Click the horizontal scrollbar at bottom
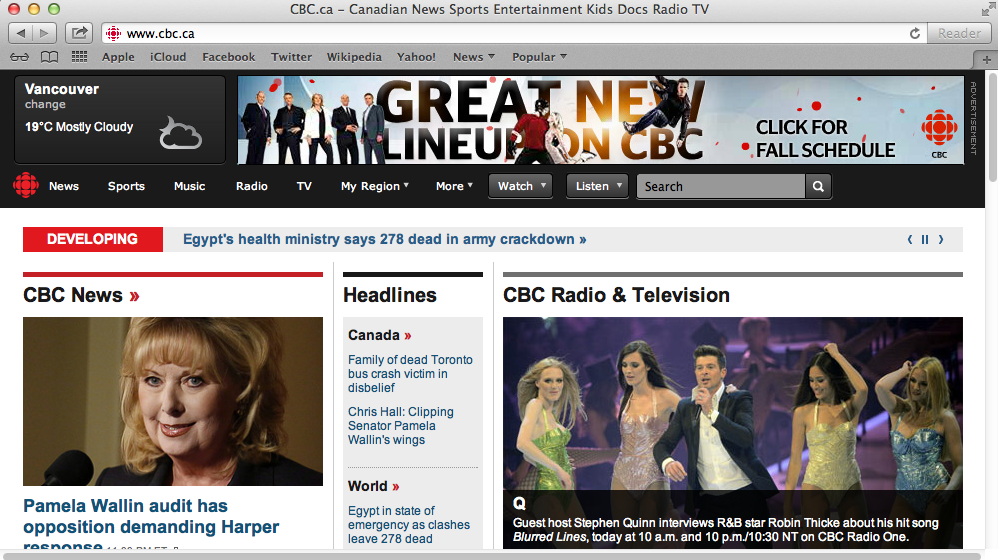Screen dimensions: 998x560 coord(493,556)
